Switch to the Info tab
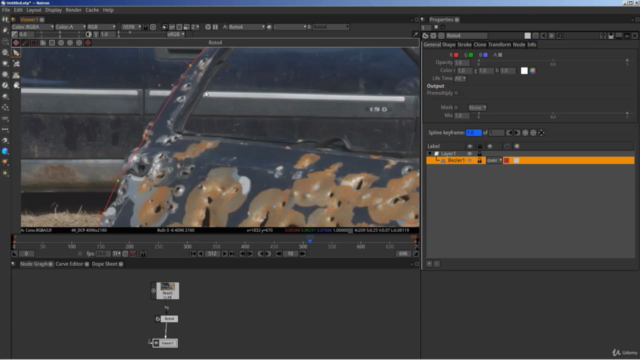Viewport: 640px width, 360px height. click(x=531, y=44)
